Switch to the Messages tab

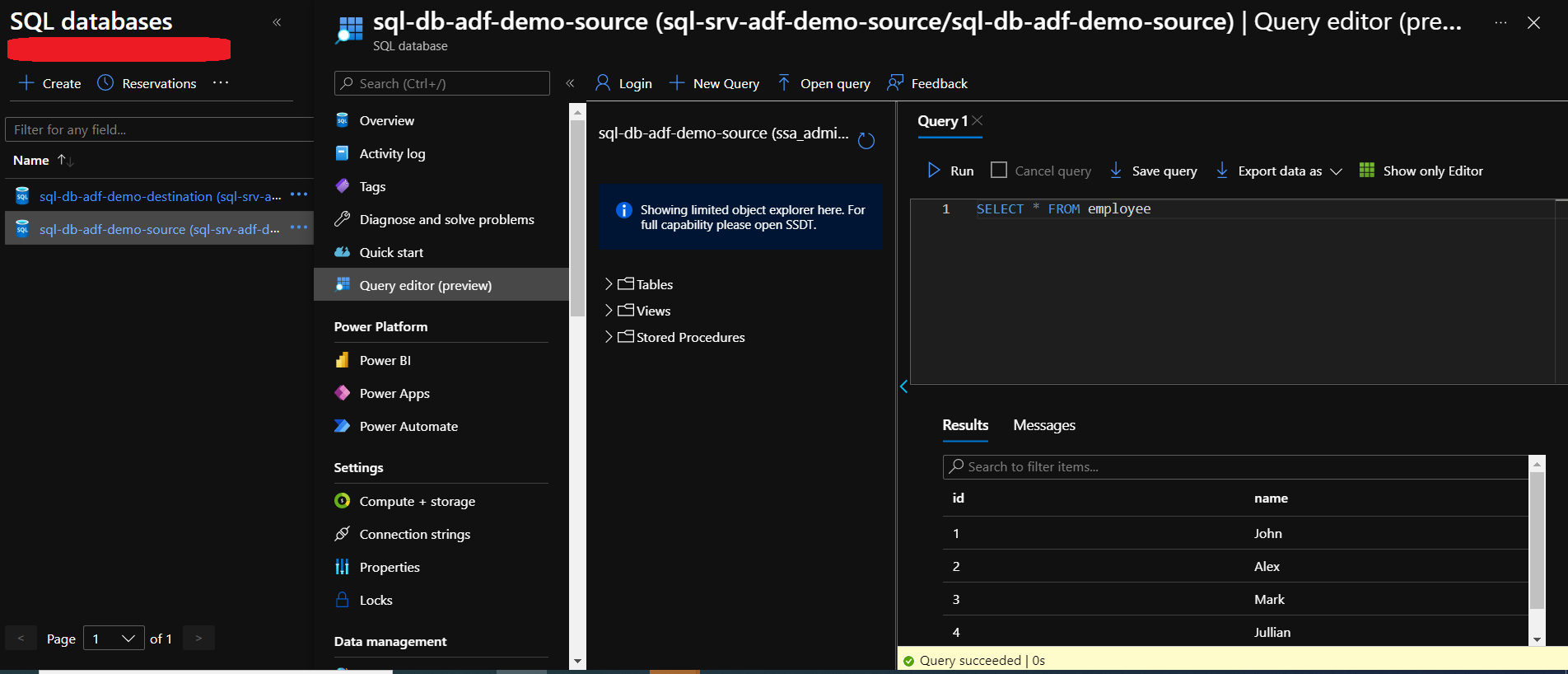click(x=1044, y=425)
